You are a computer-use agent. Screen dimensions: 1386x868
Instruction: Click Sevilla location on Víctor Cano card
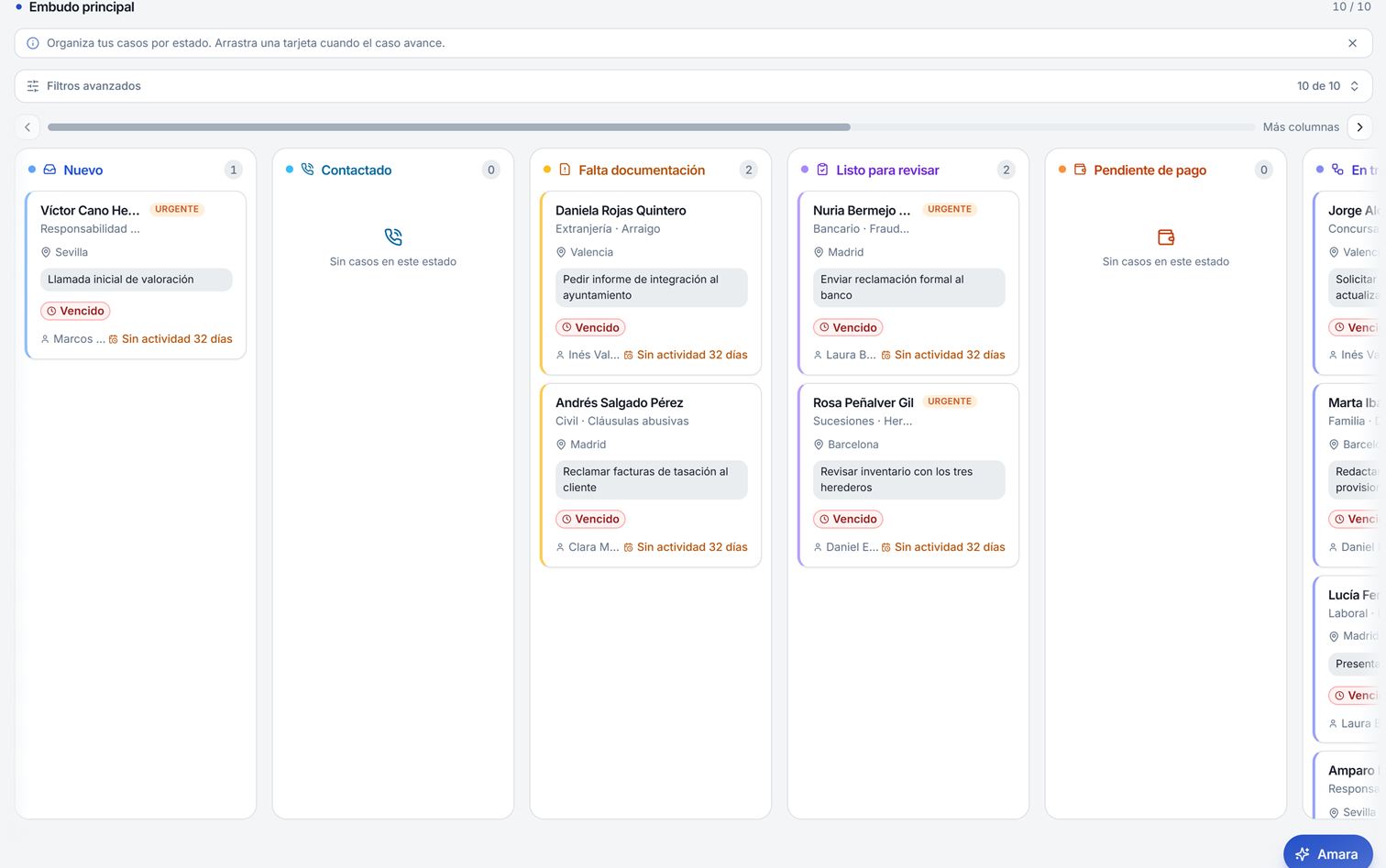(64, 252)
